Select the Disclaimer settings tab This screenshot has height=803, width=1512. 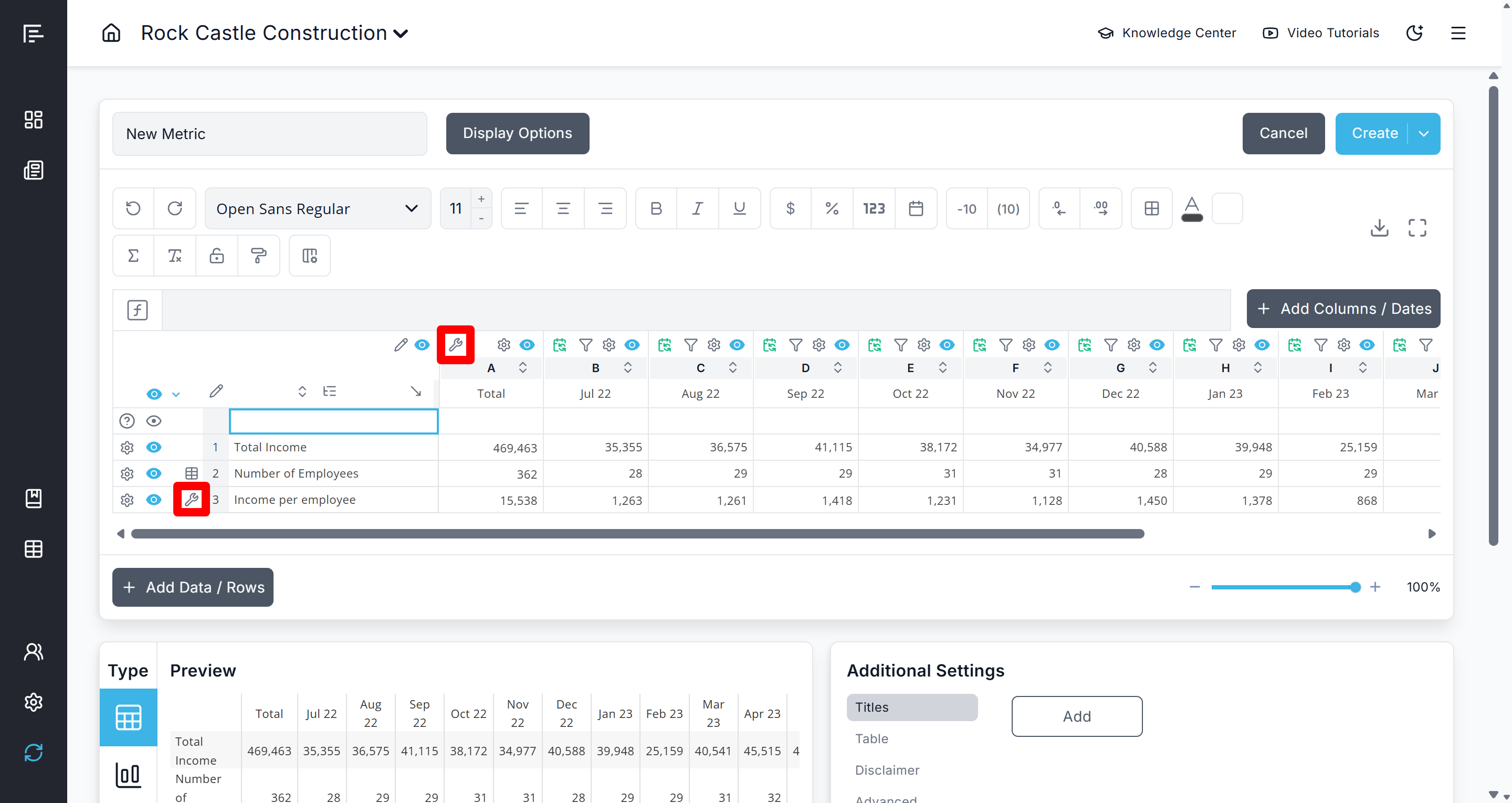pyautogui.click(x=886, y=769)
